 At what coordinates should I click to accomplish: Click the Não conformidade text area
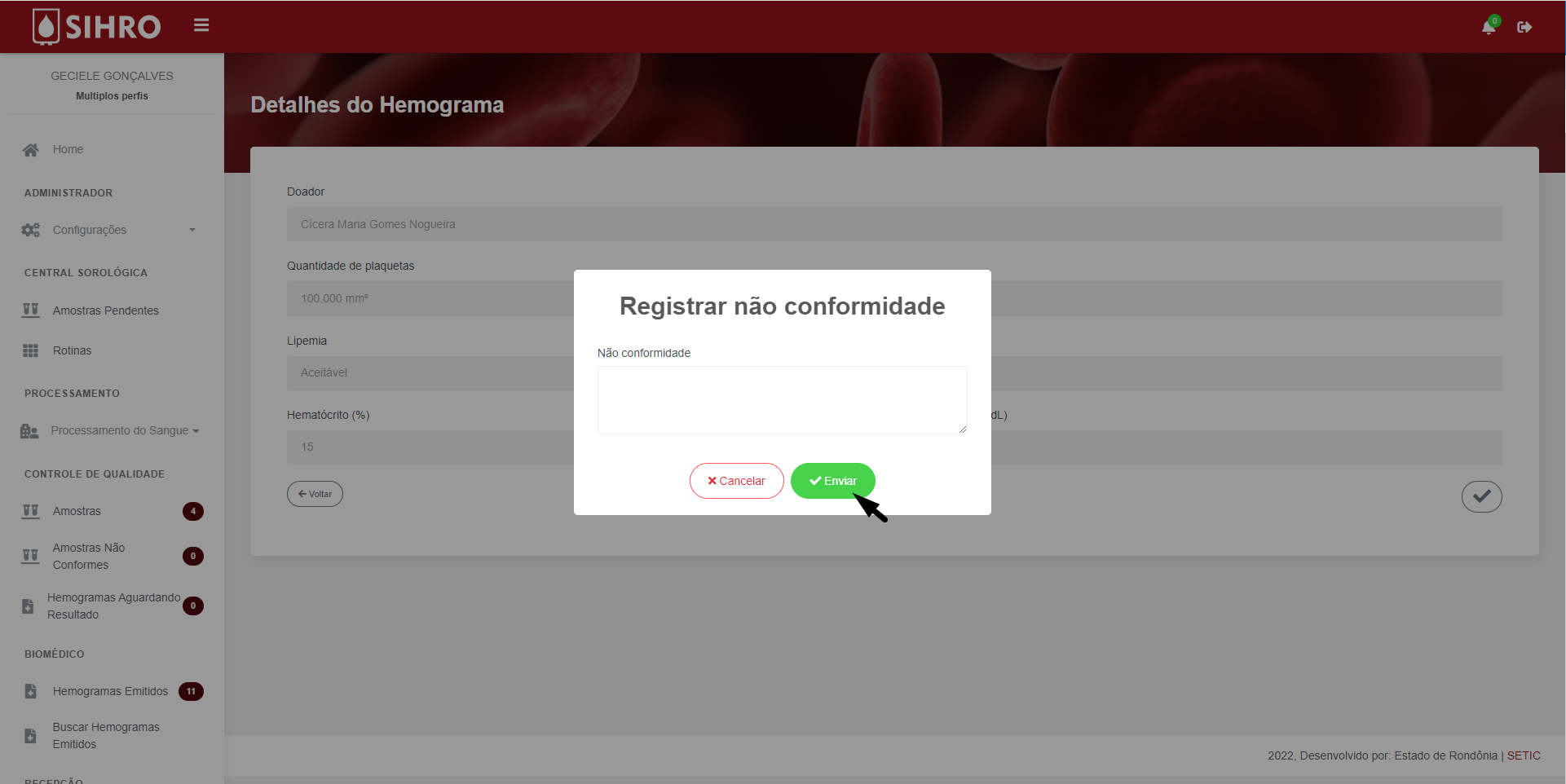tap(782, 400)
